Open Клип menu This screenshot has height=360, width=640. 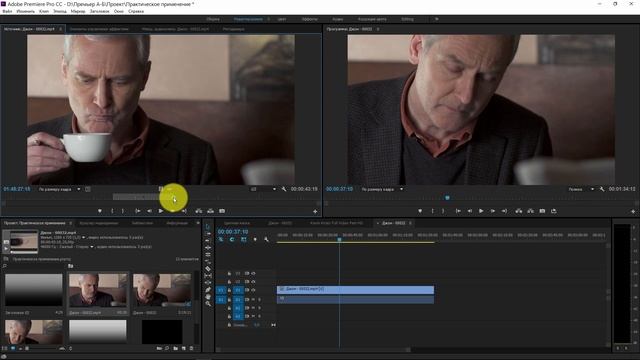(44, 11)
